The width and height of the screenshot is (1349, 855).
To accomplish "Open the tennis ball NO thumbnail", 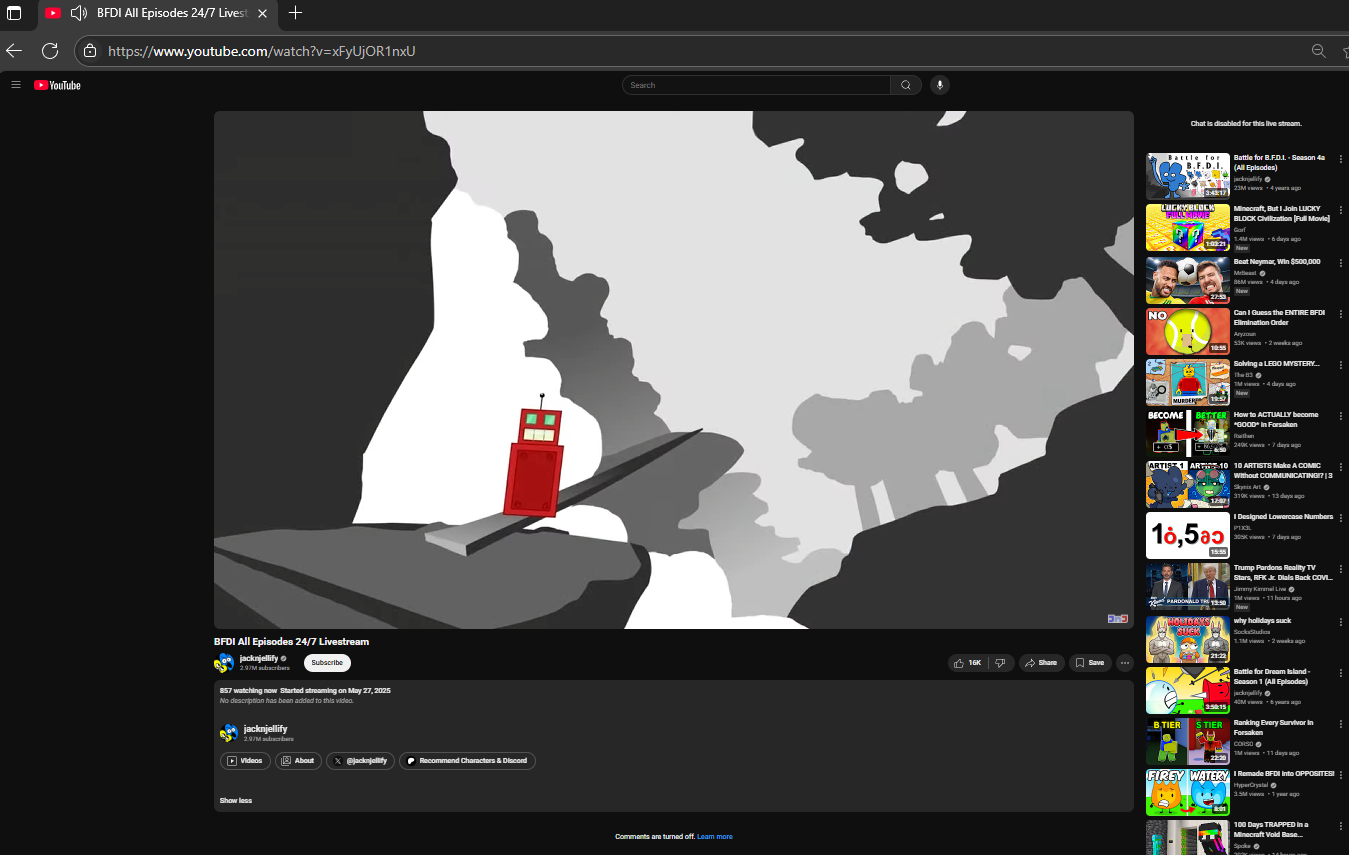I will pyautogui.click(x=1188, y=330).
